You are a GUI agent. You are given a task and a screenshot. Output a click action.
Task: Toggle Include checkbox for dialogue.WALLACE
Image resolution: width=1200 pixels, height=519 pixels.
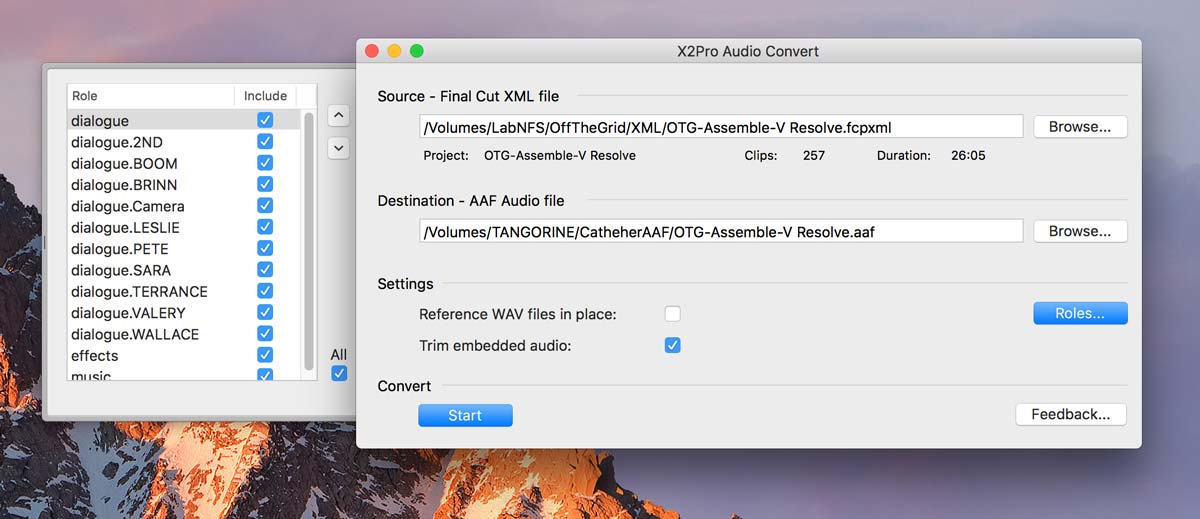click(265, 334)
